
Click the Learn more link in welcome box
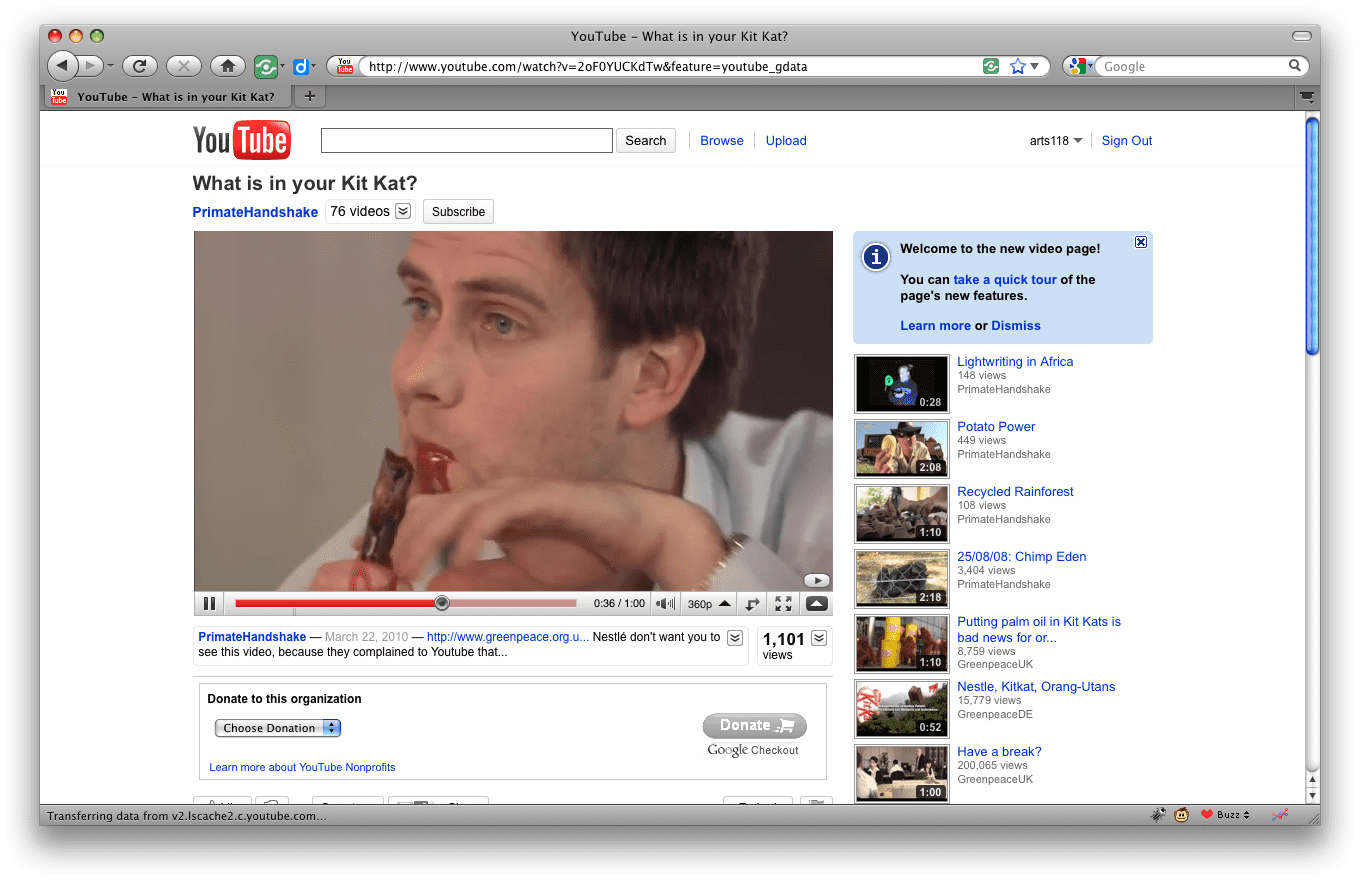[x=935, y=326]
